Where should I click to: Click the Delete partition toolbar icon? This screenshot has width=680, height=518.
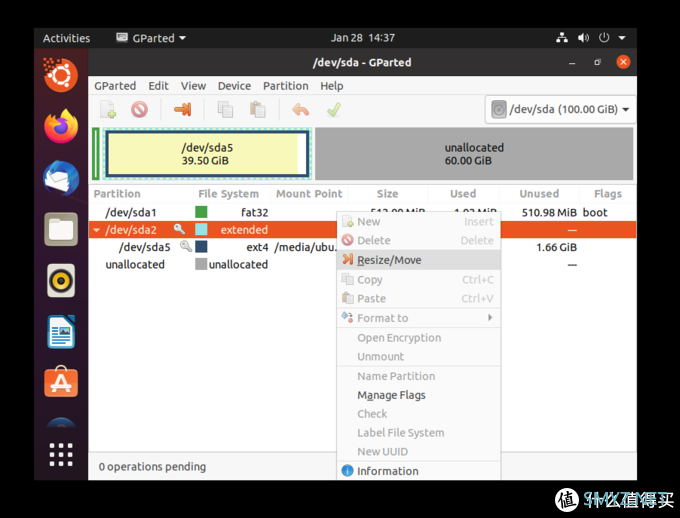tap(139, 109)
